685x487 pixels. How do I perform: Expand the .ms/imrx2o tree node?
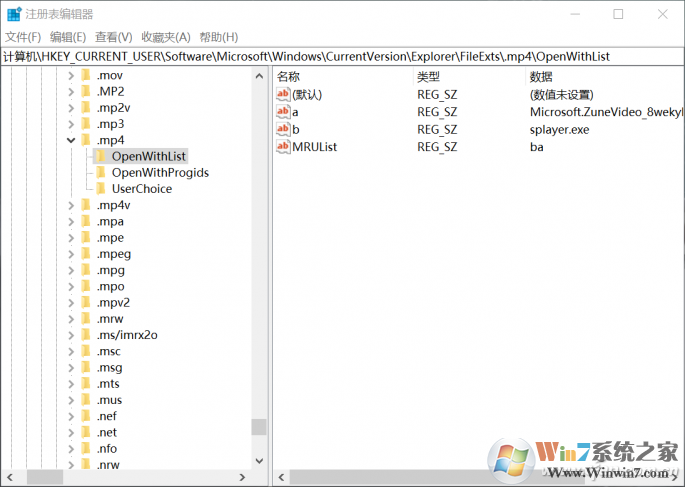click(x=71, y=335)
